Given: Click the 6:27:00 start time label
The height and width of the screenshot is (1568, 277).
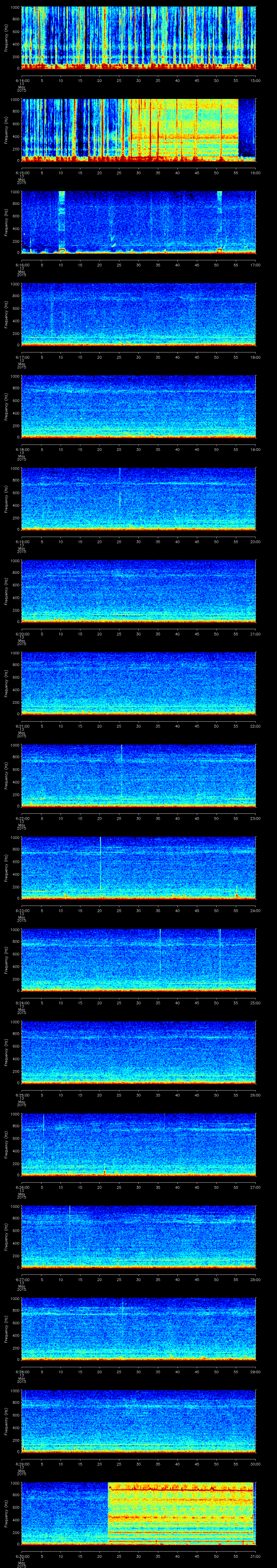Looking at the screenshot, I should (22, 1279).
